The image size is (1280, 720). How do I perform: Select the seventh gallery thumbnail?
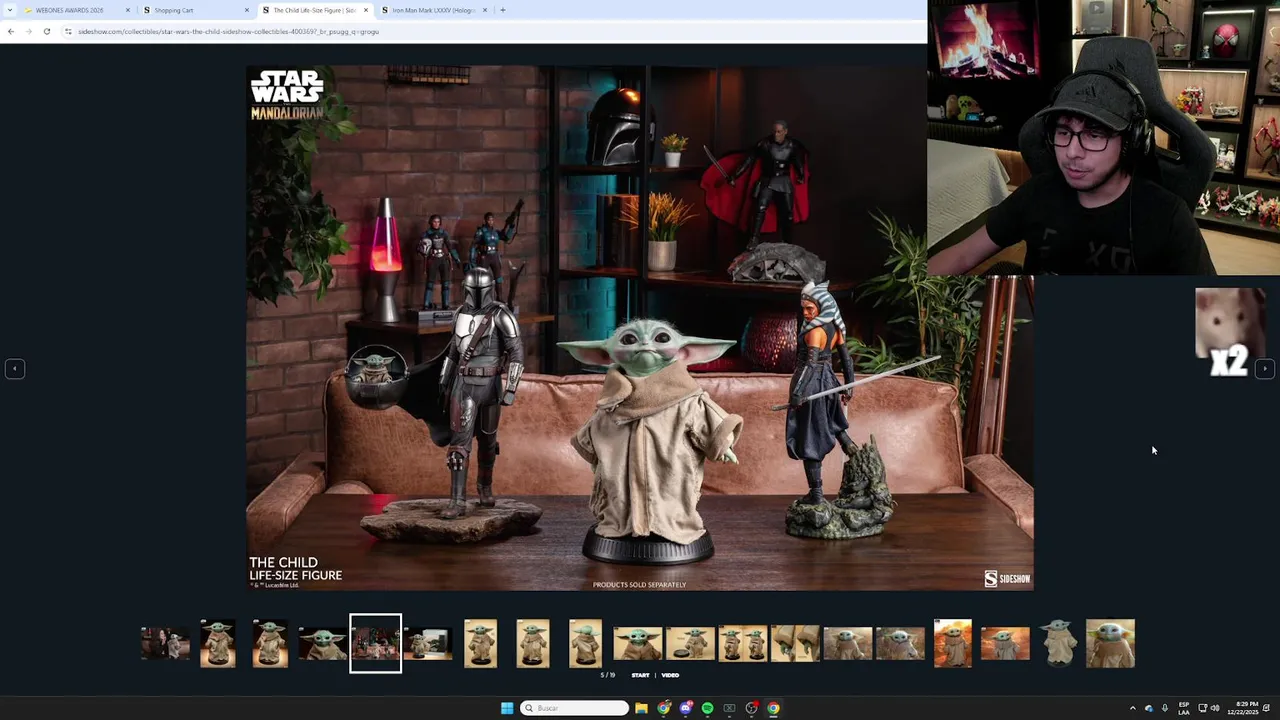[x=480, y=643]
